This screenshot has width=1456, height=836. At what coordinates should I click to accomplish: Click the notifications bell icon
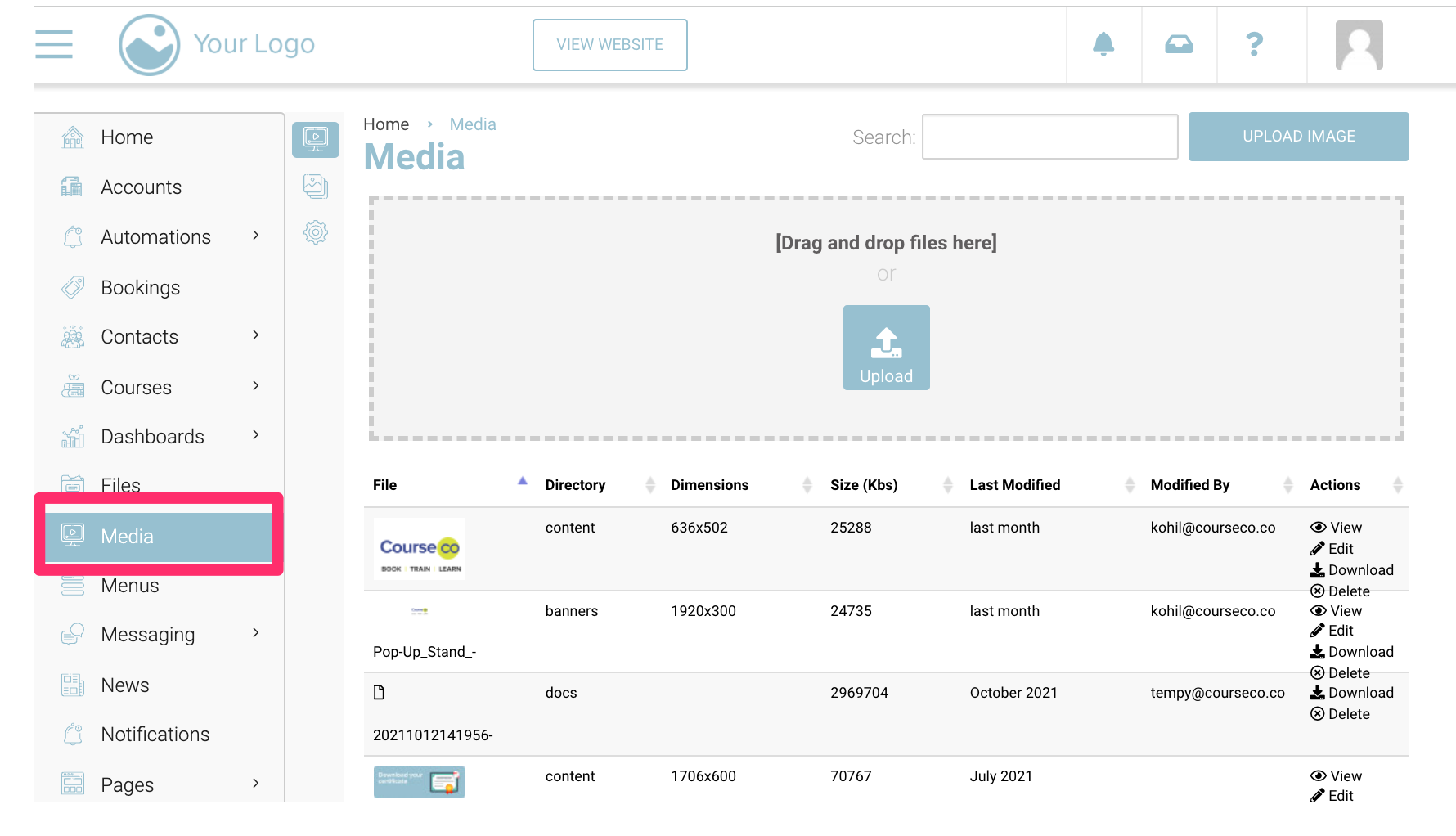point(1103,44)
